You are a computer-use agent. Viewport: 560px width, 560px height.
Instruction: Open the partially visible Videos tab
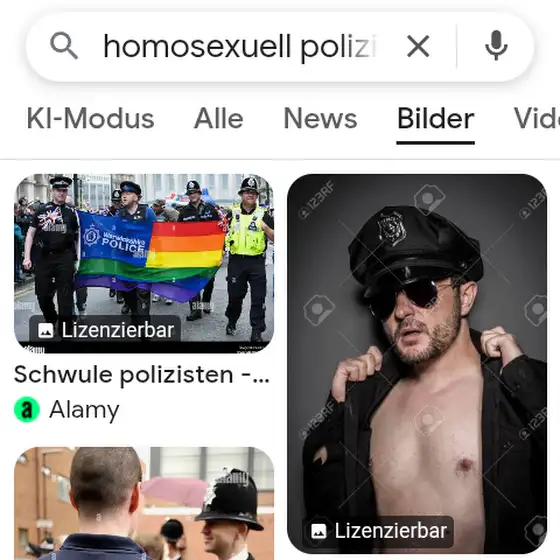[537, 119]
